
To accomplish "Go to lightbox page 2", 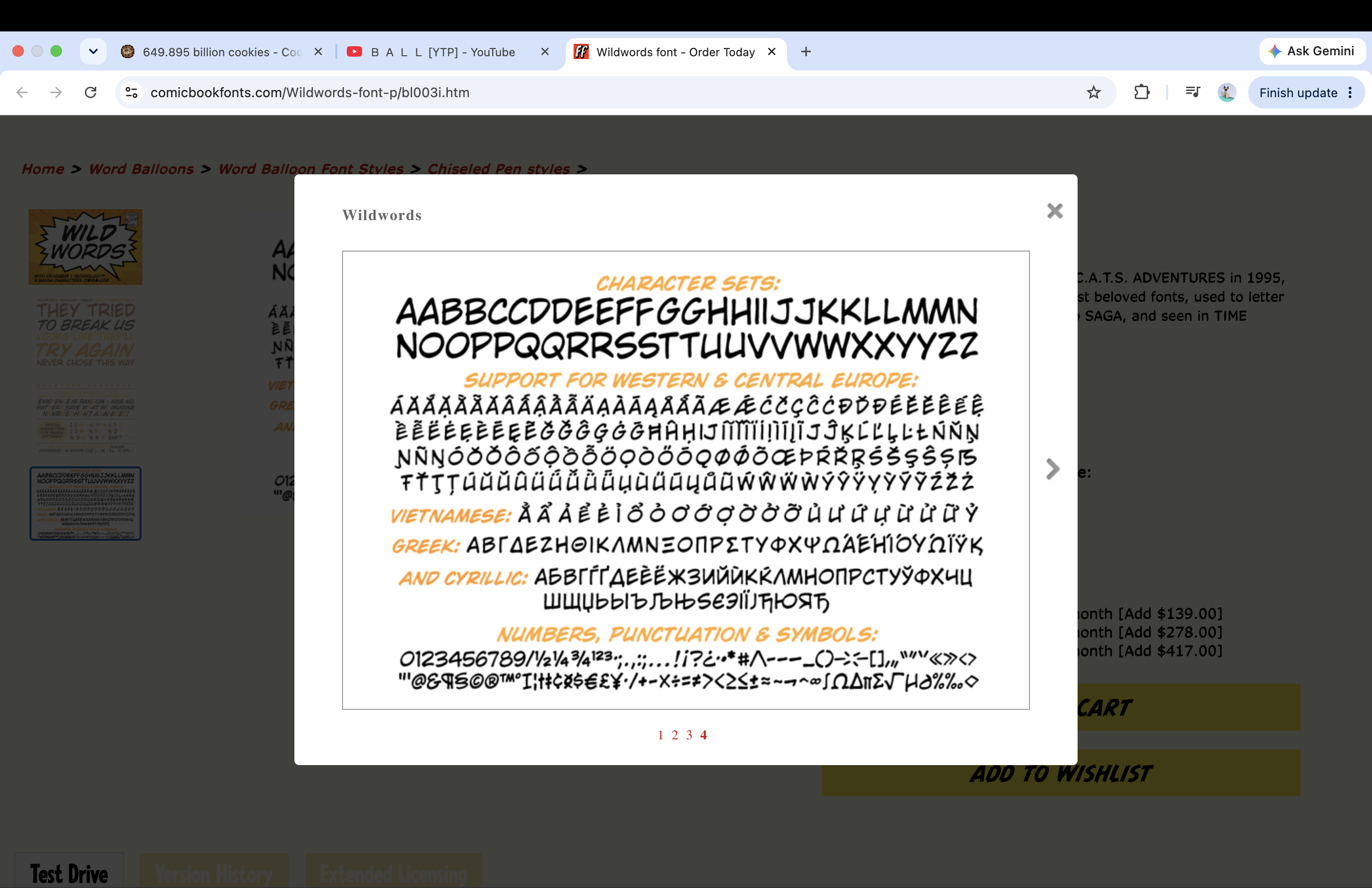I will (x=675, y=735).
